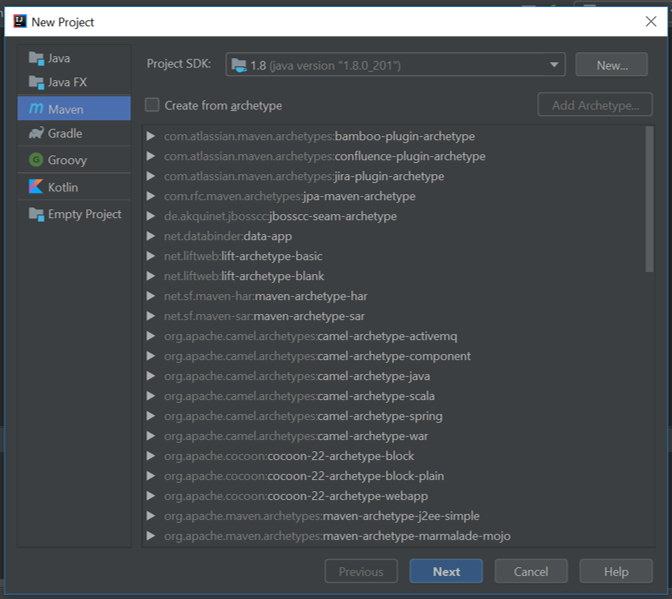Expand camel-archetype-activemq entry

pos(150,336)
